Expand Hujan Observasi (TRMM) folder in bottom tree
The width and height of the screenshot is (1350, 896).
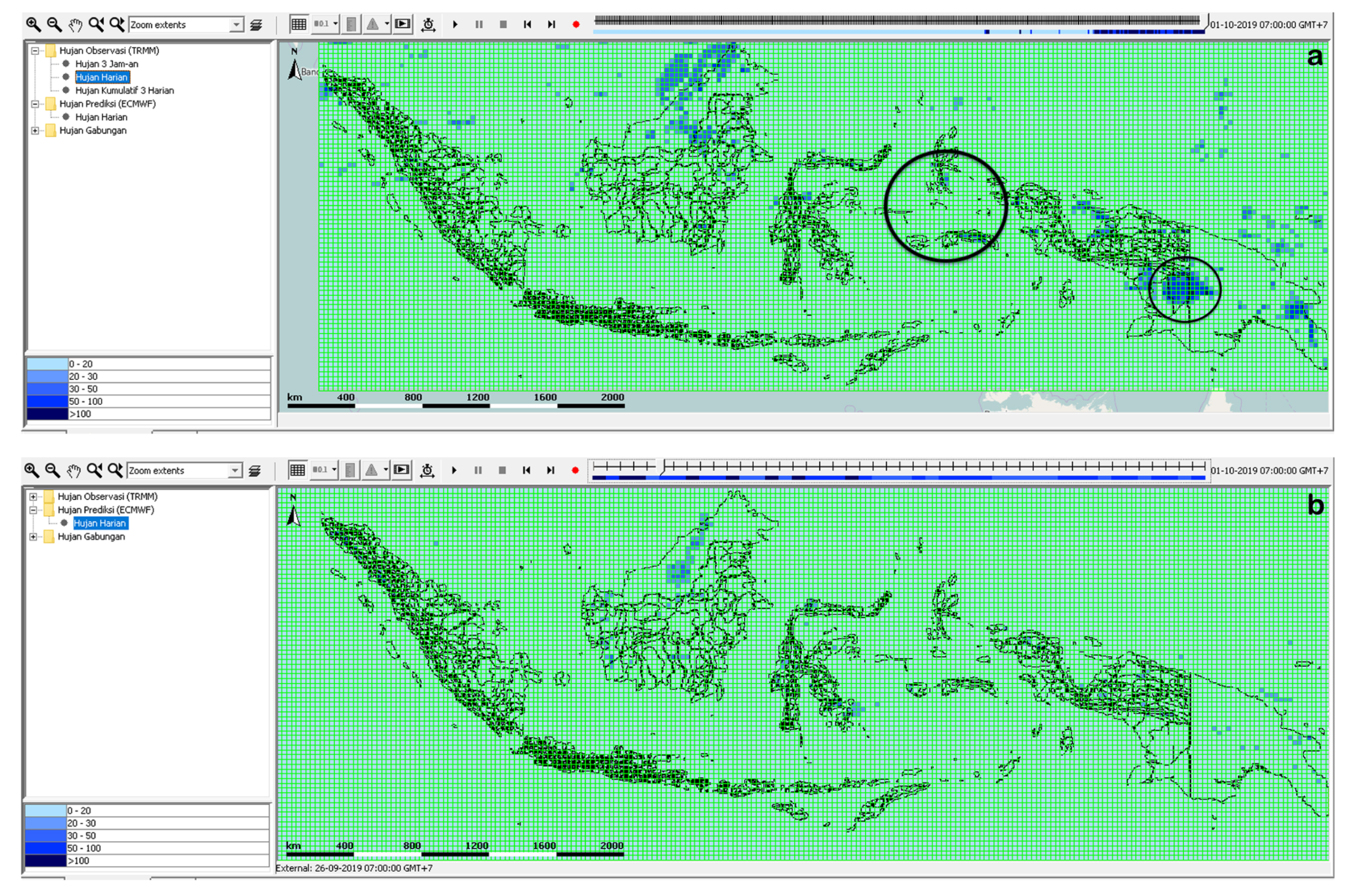(33, 497)
